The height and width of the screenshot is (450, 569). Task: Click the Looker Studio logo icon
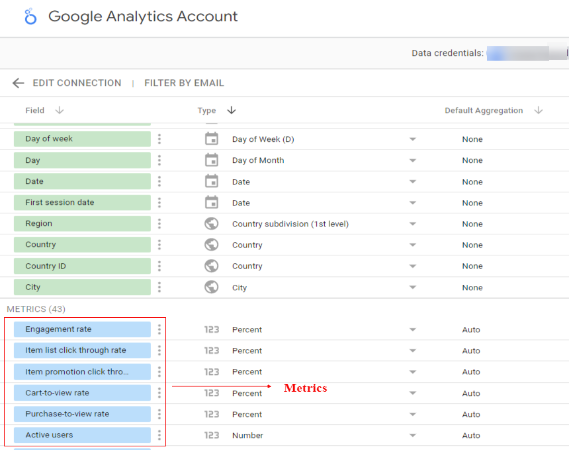pyautogui.click(x=30, y=16)
